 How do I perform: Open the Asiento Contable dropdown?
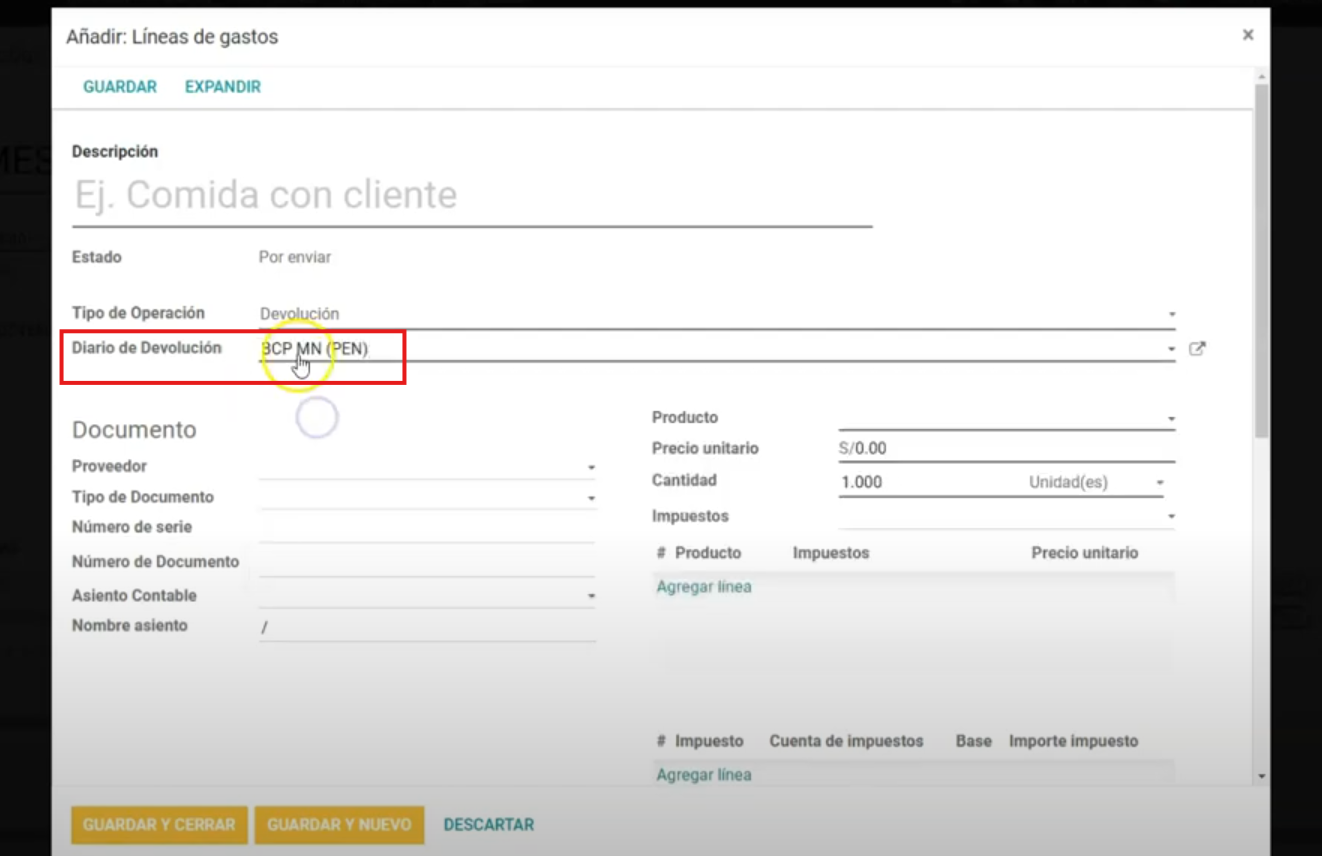(x=590, y=596)
